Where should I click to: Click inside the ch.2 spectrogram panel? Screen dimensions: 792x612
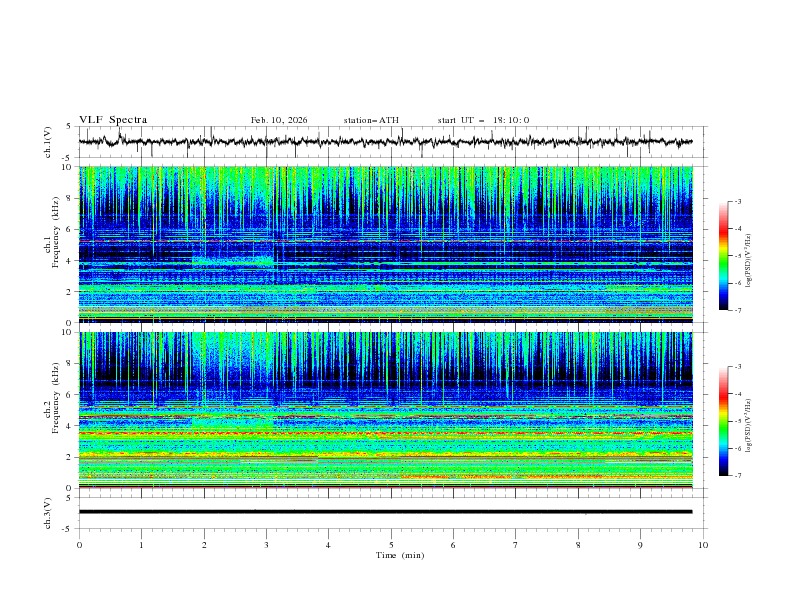coord(385,410)
